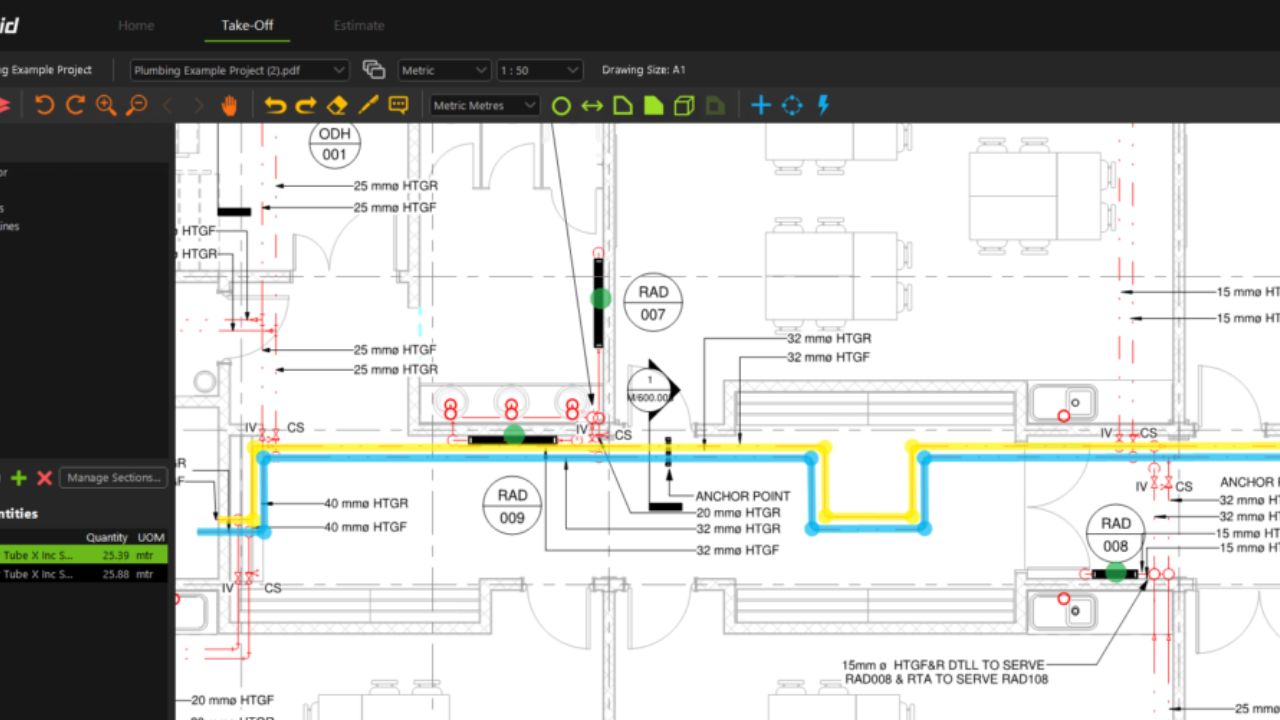Click the blue crosshair snap icon
1280x720 pixels.
792,105
